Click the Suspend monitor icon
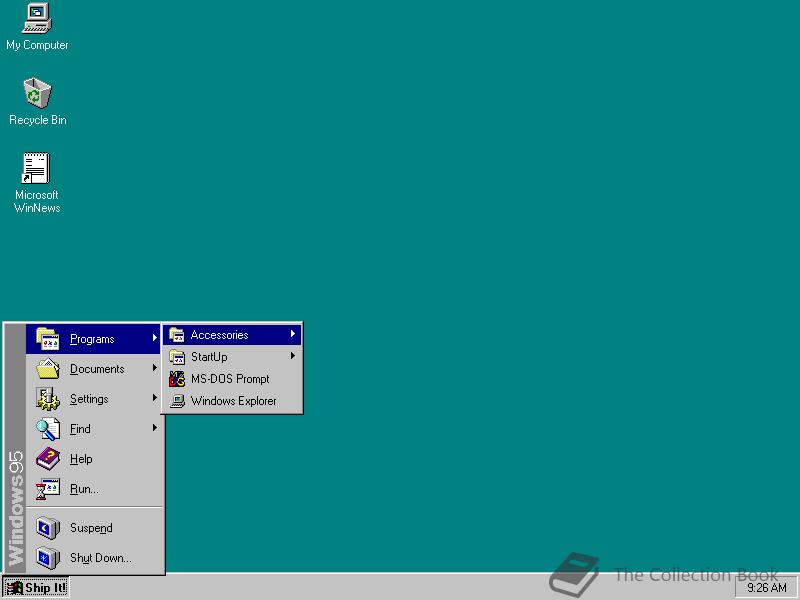Viewport: 800px width, 600px height. point(47,528)
